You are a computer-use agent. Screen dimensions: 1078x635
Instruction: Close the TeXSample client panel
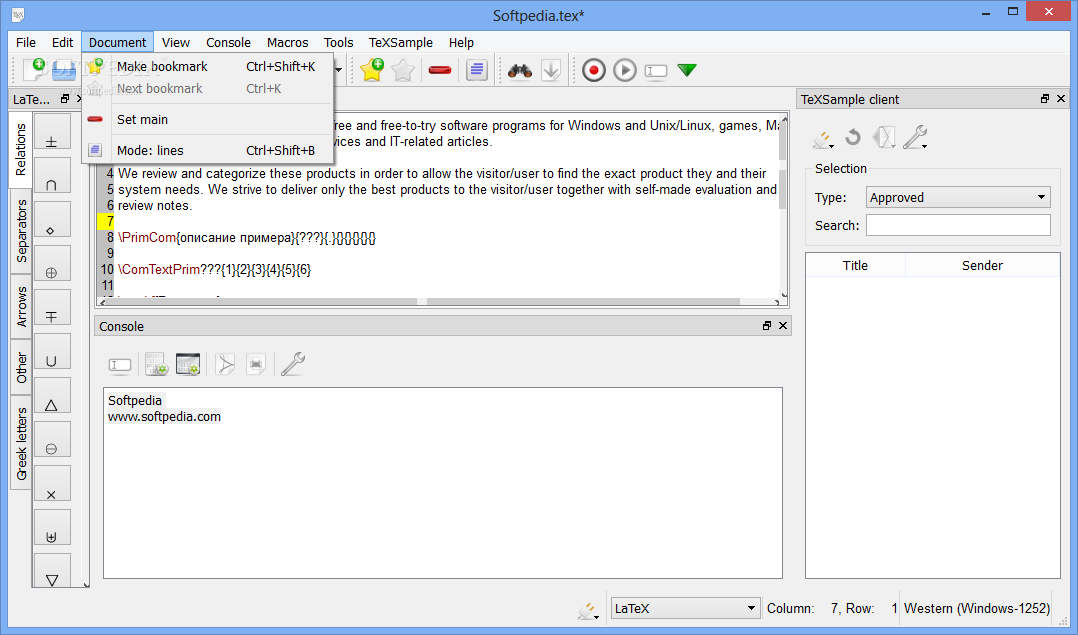[x=1061, y=99]
